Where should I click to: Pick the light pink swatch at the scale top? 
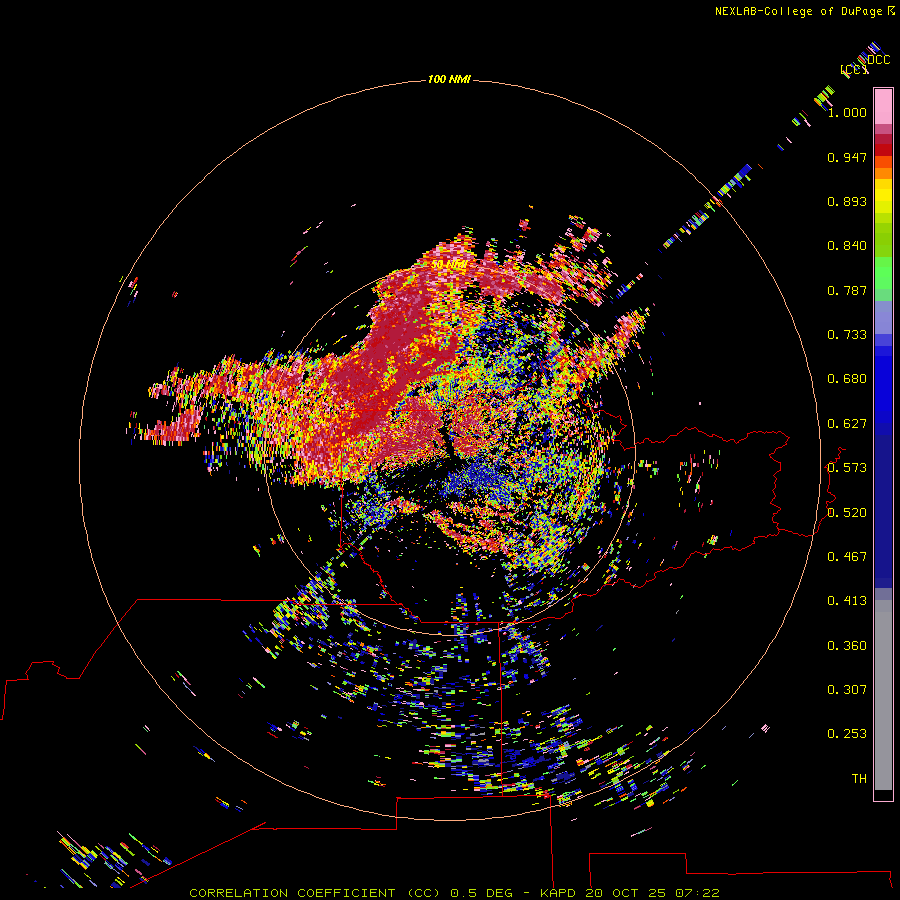coord(883,107)
